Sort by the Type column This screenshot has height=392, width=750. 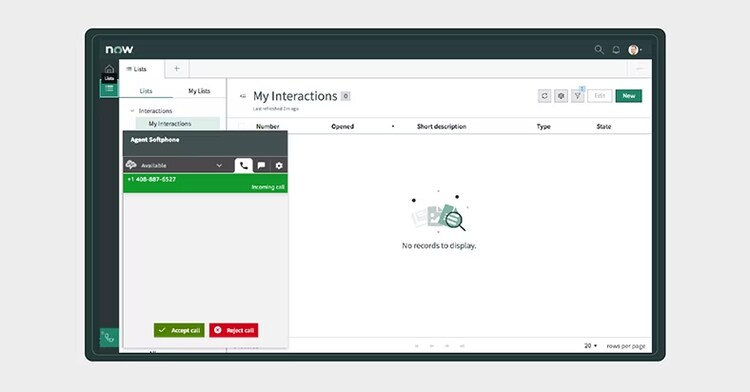point(543,127)
